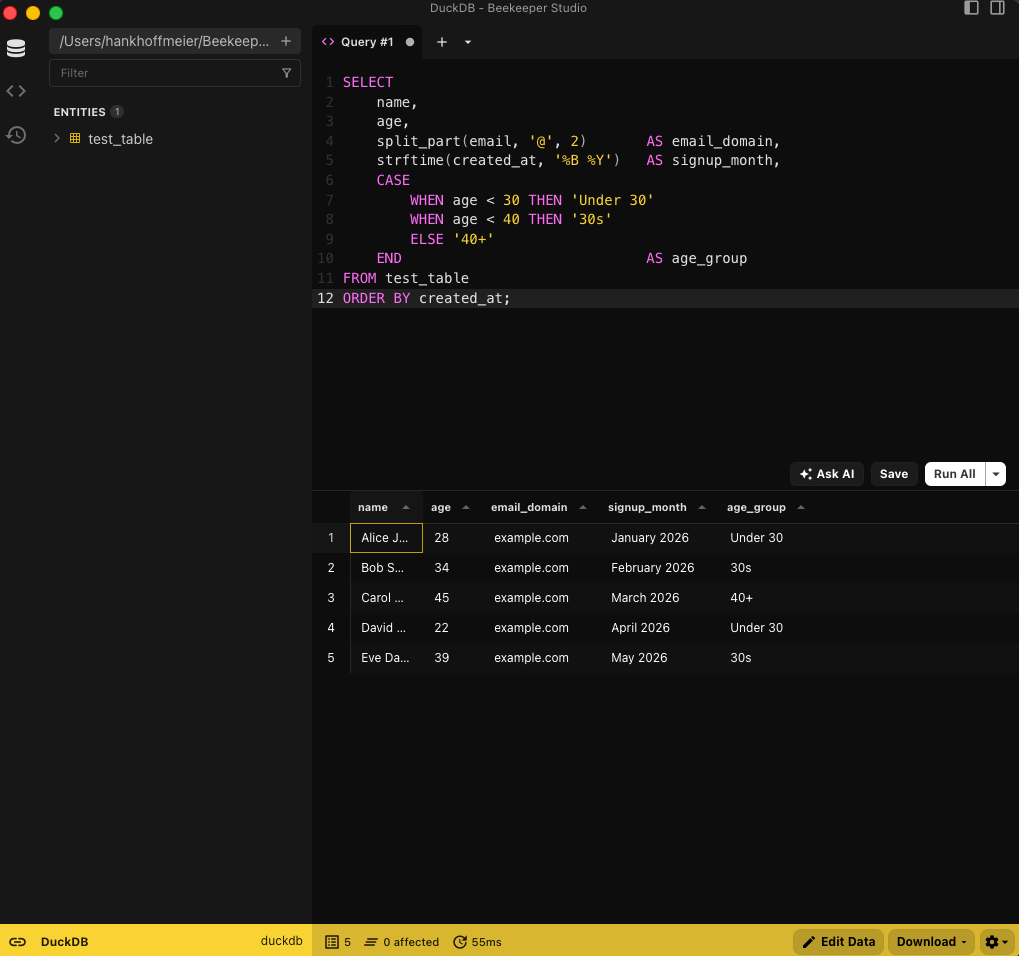Select test_table in the entities list
This screenshot has width=1019, height=956.
coord(120,139)
